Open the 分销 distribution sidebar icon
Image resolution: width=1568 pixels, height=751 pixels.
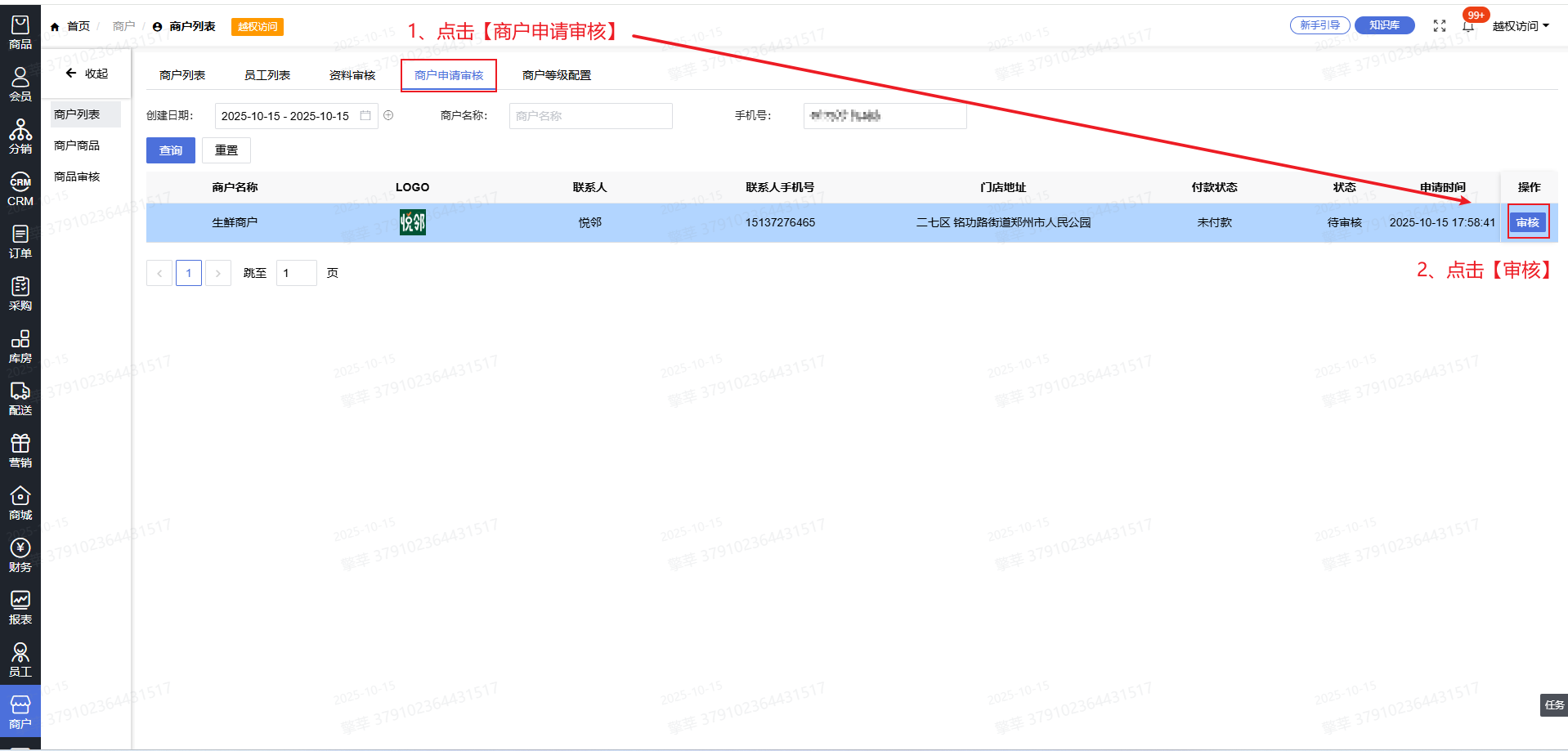click(x=20, y=137)
